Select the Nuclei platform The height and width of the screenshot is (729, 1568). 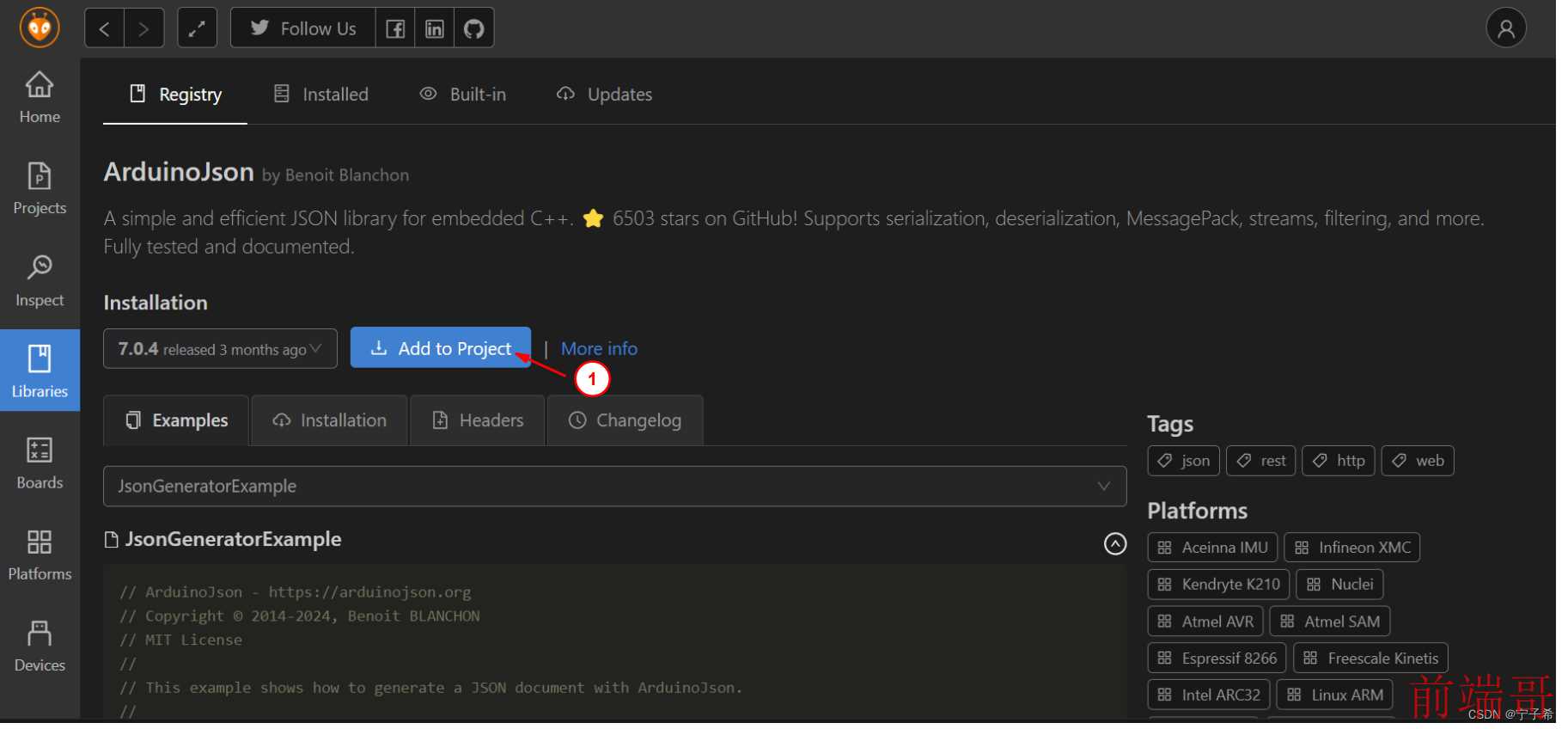tap(1339, 585)
